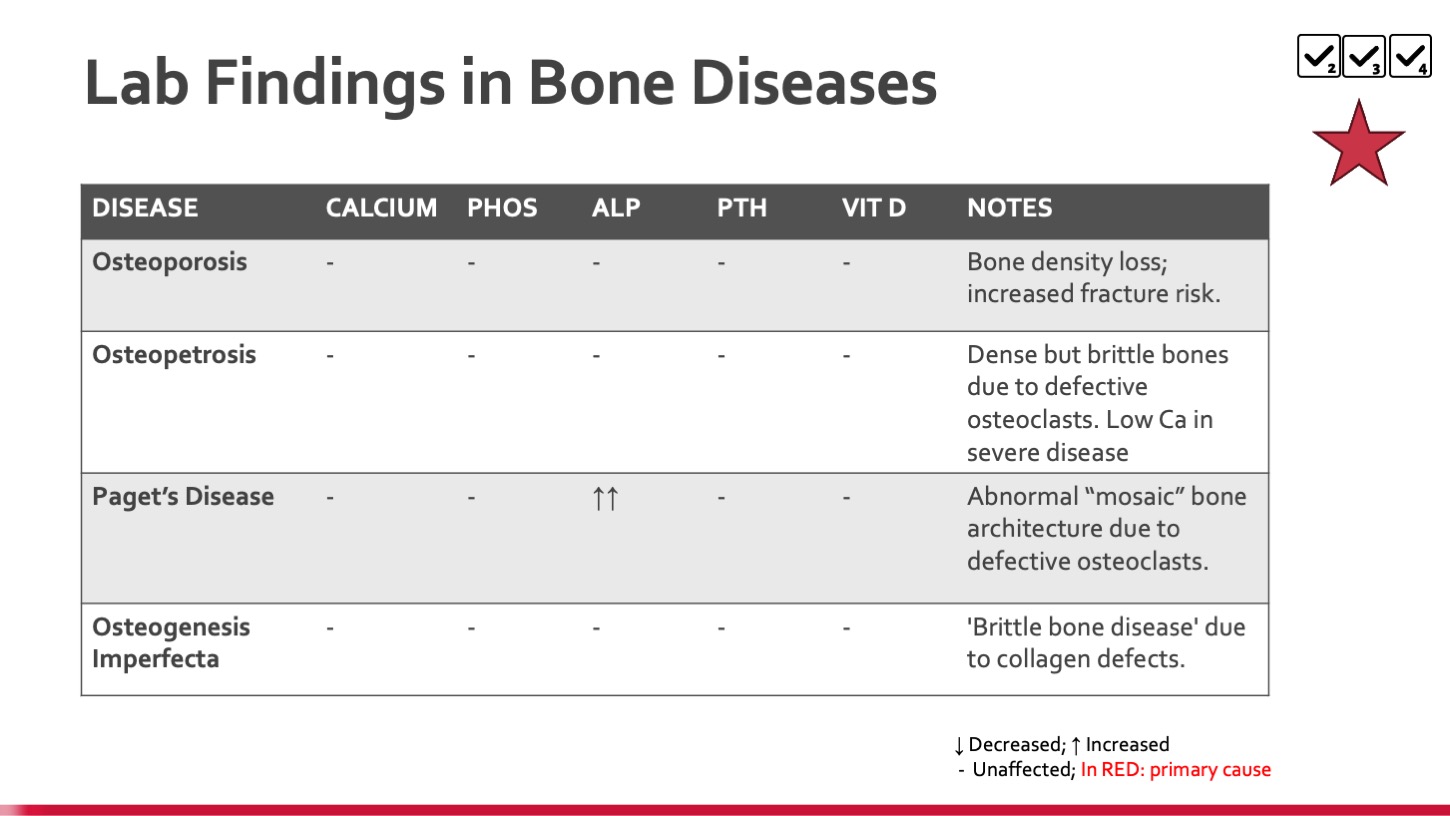Toggle the checkbox labeled 4
Image resolution: width=1450 pixels, height=816 pixels.
1410,57
